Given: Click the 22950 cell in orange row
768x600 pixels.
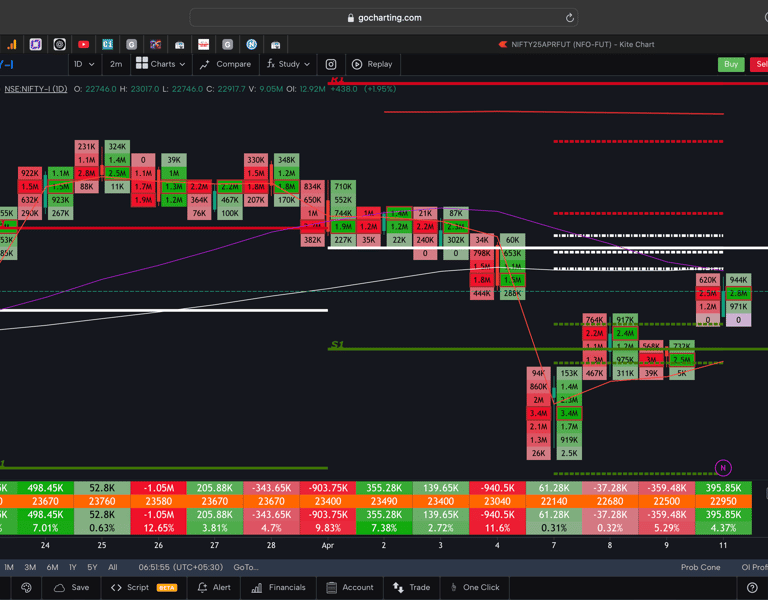Looking at the screenshot, I should (723, 501).
